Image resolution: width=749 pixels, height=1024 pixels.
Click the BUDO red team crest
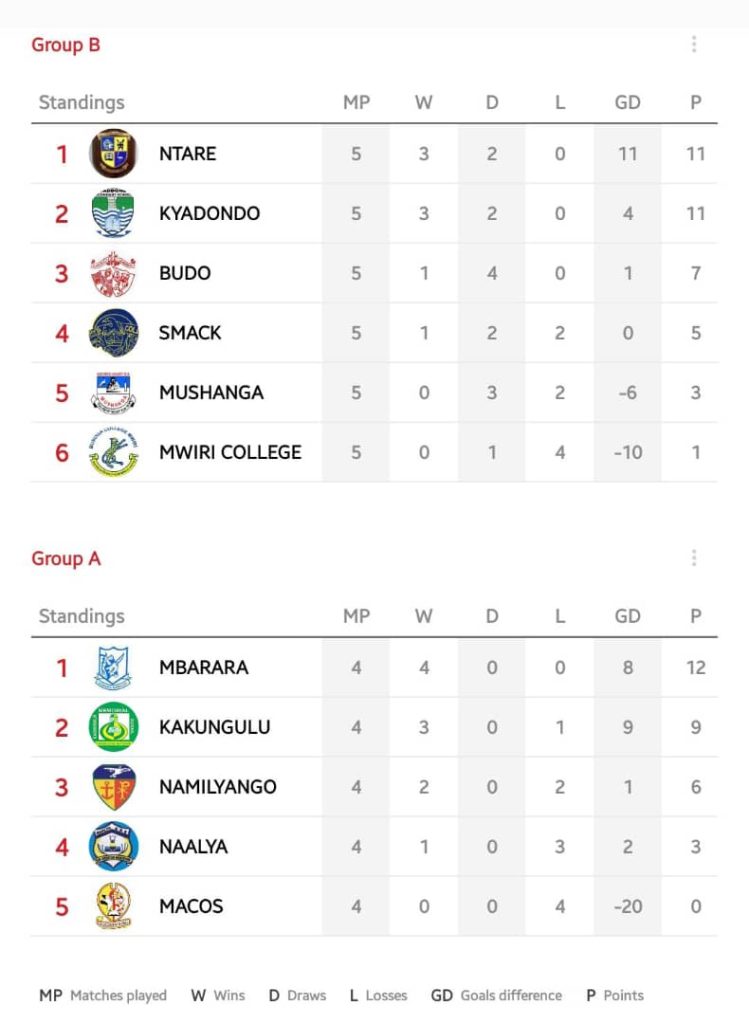tap(114, 273)
